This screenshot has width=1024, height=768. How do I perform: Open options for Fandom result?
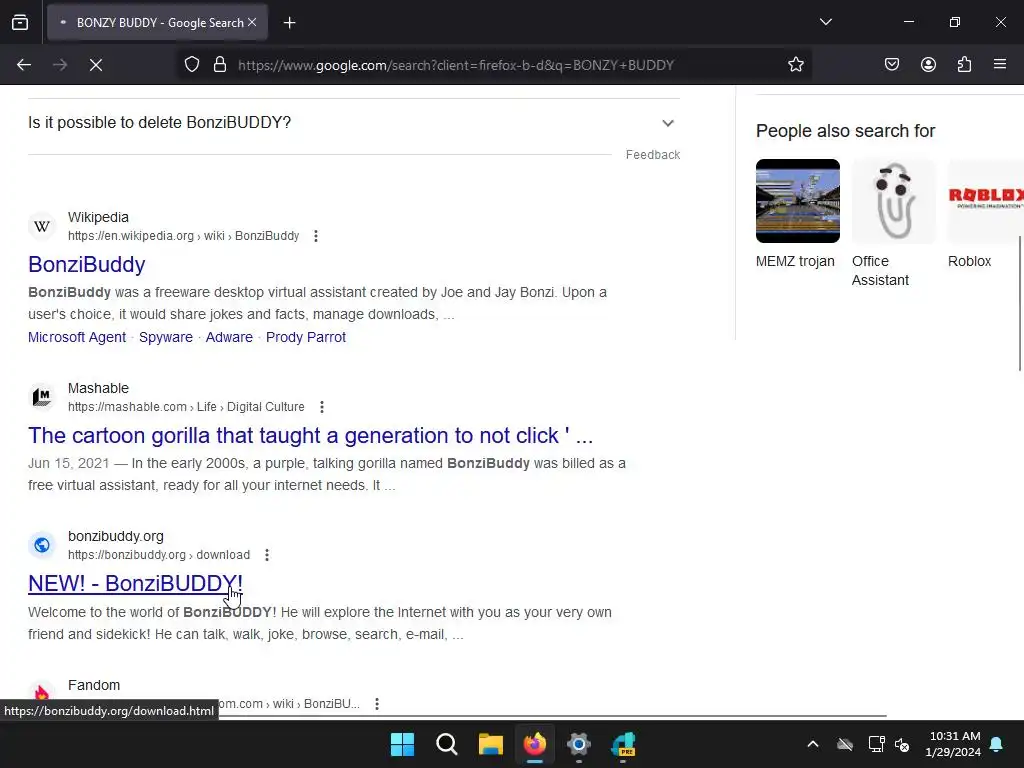click(x=377, y=704)
